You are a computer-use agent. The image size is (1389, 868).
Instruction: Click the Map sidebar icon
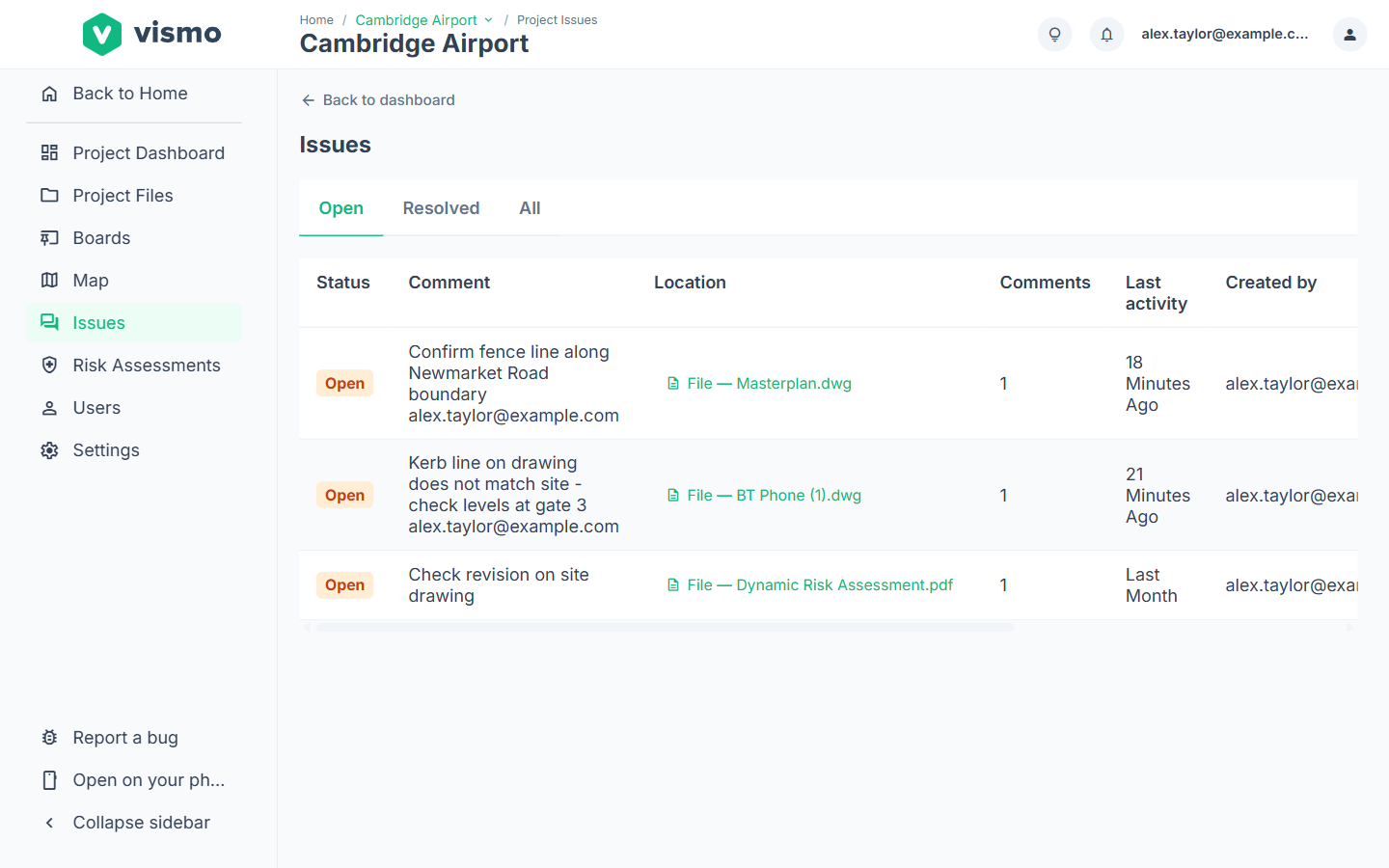click(49, 281)
